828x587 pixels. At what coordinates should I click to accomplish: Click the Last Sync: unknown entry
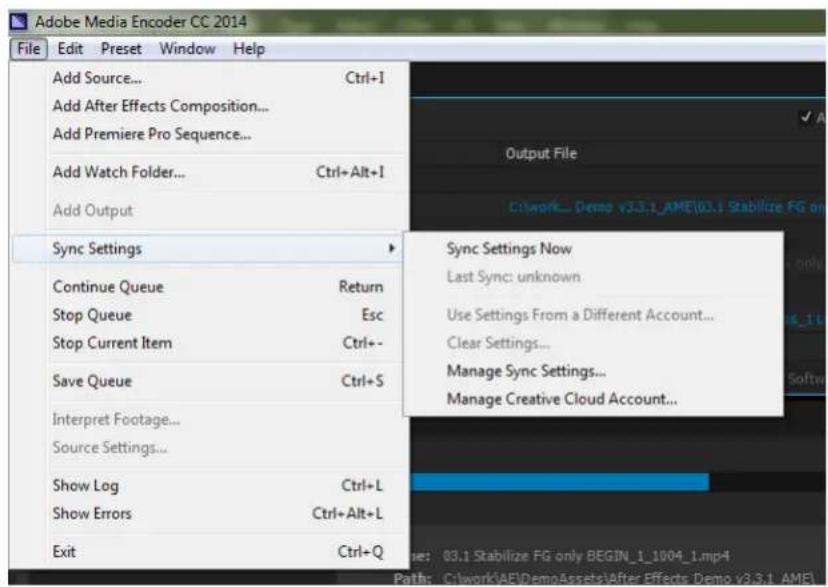point(594,277)
